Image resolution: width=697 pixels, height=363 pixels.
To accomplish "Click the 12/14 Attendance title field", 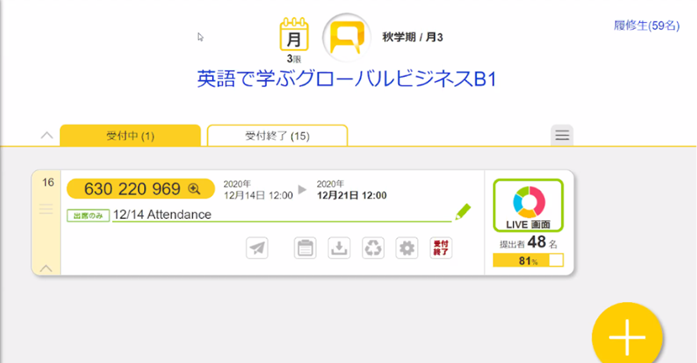I will coord(281,215).
